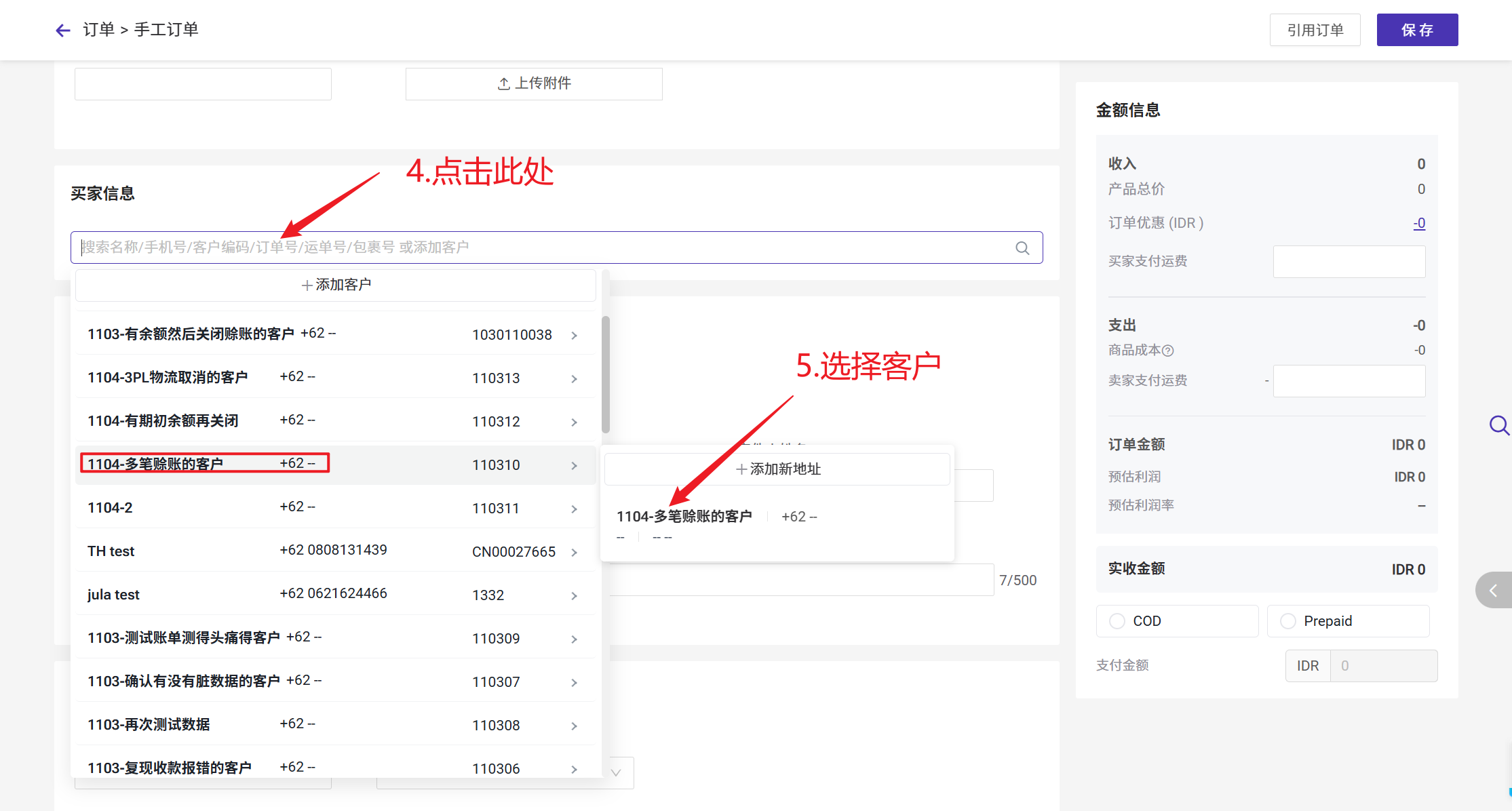
Task: Select the COD payment option
Action: tap(1117, 621)
